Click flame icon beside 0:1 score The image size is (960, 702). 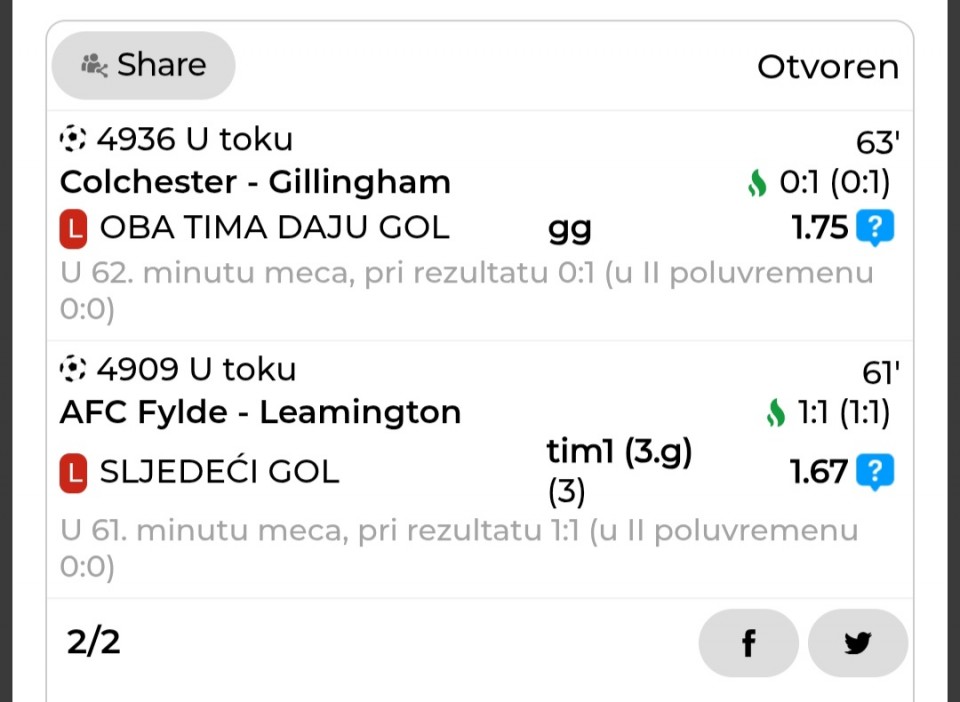click(x=757, y=183)
